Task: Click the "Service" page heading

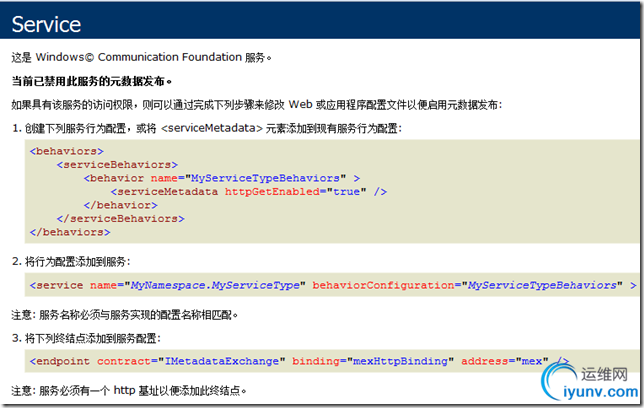Action: point(46,25)
